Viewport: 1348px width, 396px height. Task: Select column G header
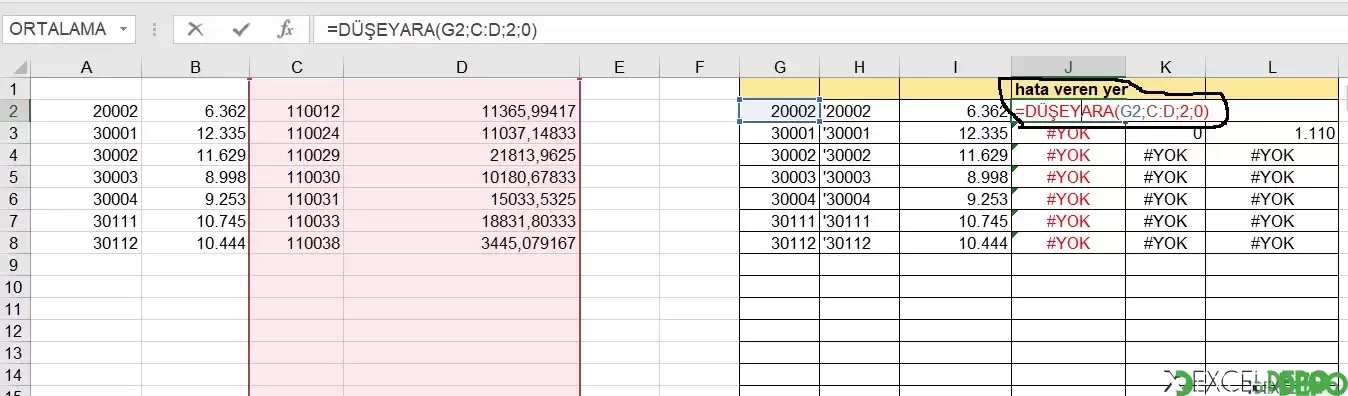pos(780,67)
